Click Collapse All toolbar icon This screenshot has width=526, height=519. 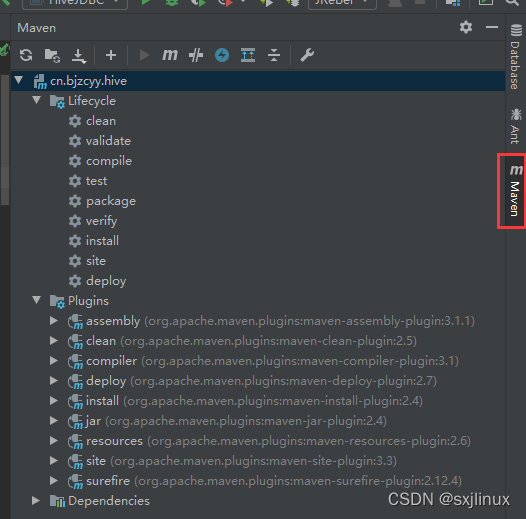coord(274,55)
